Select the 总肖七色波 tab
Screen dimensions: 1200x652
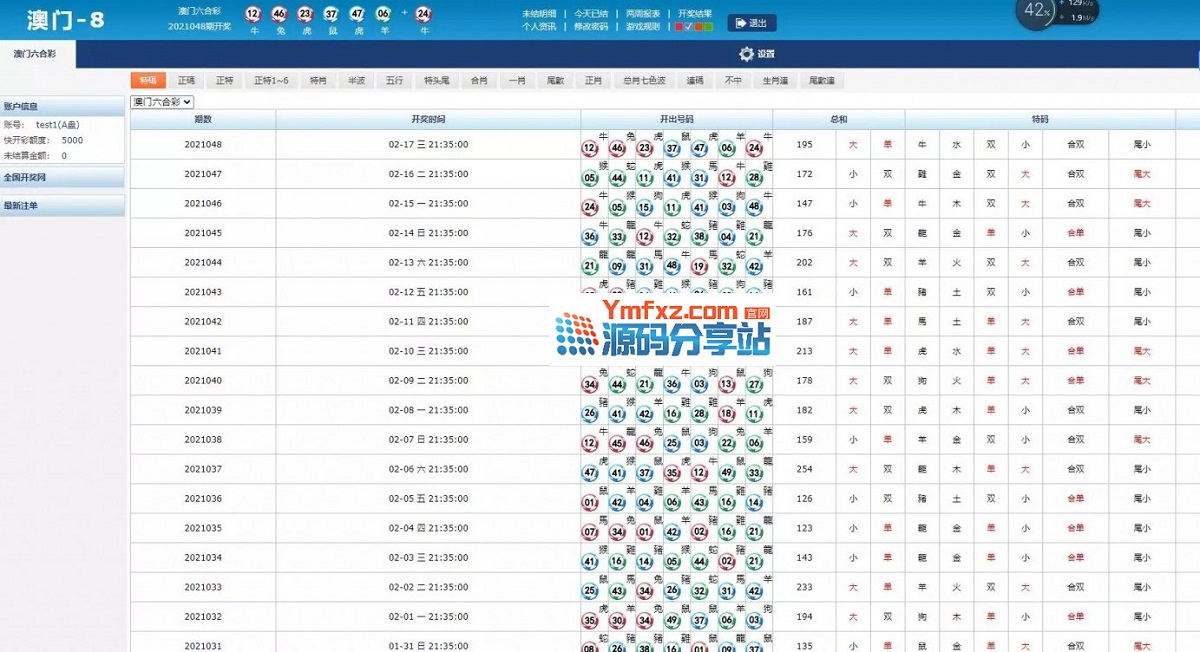click(x=644, y=80)
